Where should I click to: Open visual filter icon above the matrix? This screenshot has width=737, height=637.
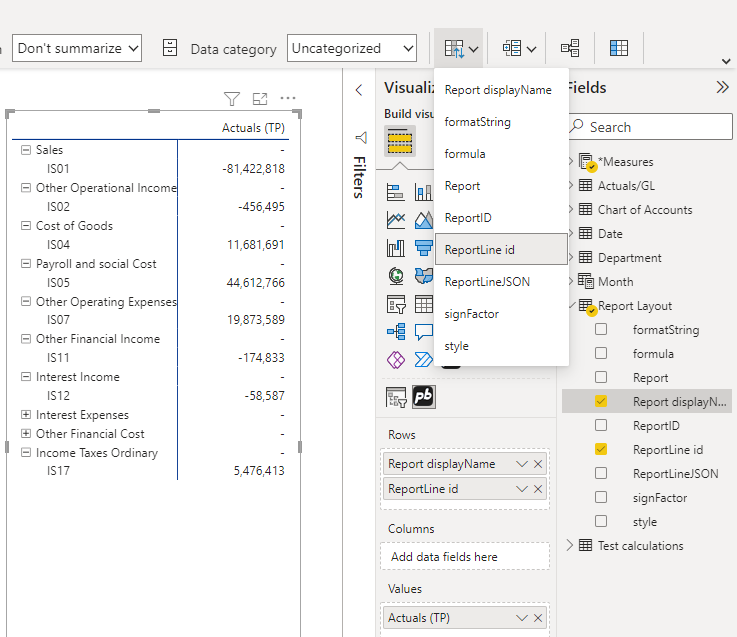pyautogui.click(x=232, y=99)
